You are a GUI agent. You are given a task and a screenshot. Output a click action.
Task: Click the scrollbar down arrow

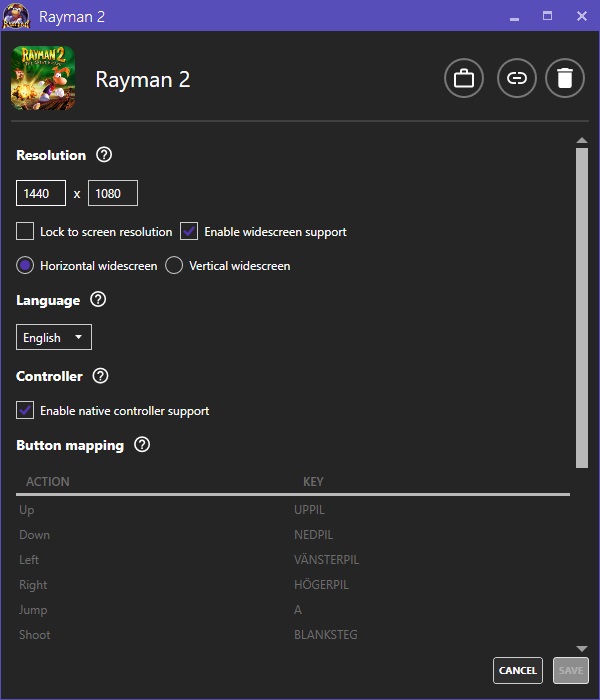point(582,649)
